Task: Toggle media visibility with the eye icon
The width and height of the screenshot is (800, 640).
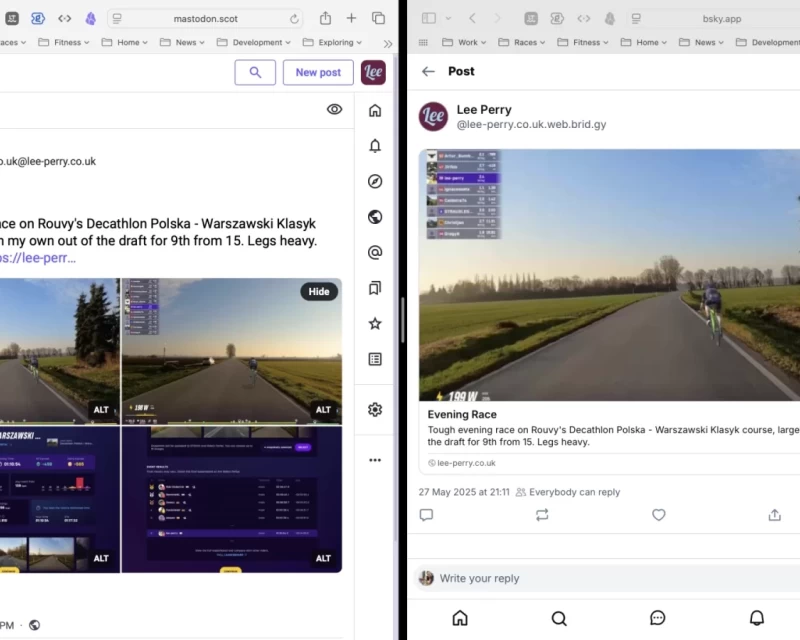Action: (334, 109)
